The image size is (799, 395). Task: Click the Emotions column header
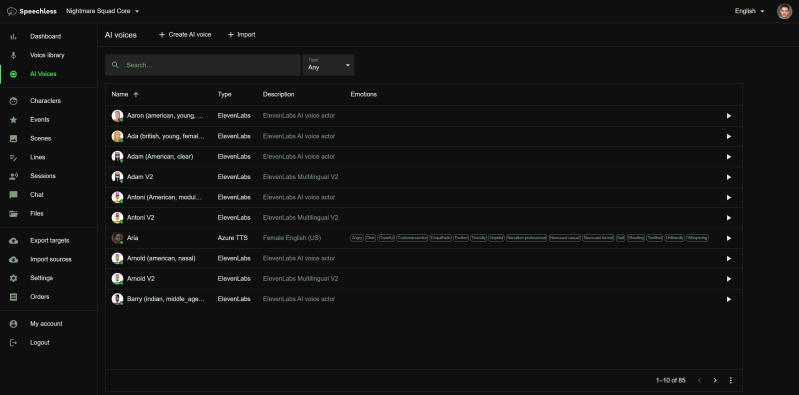point(364,94)
